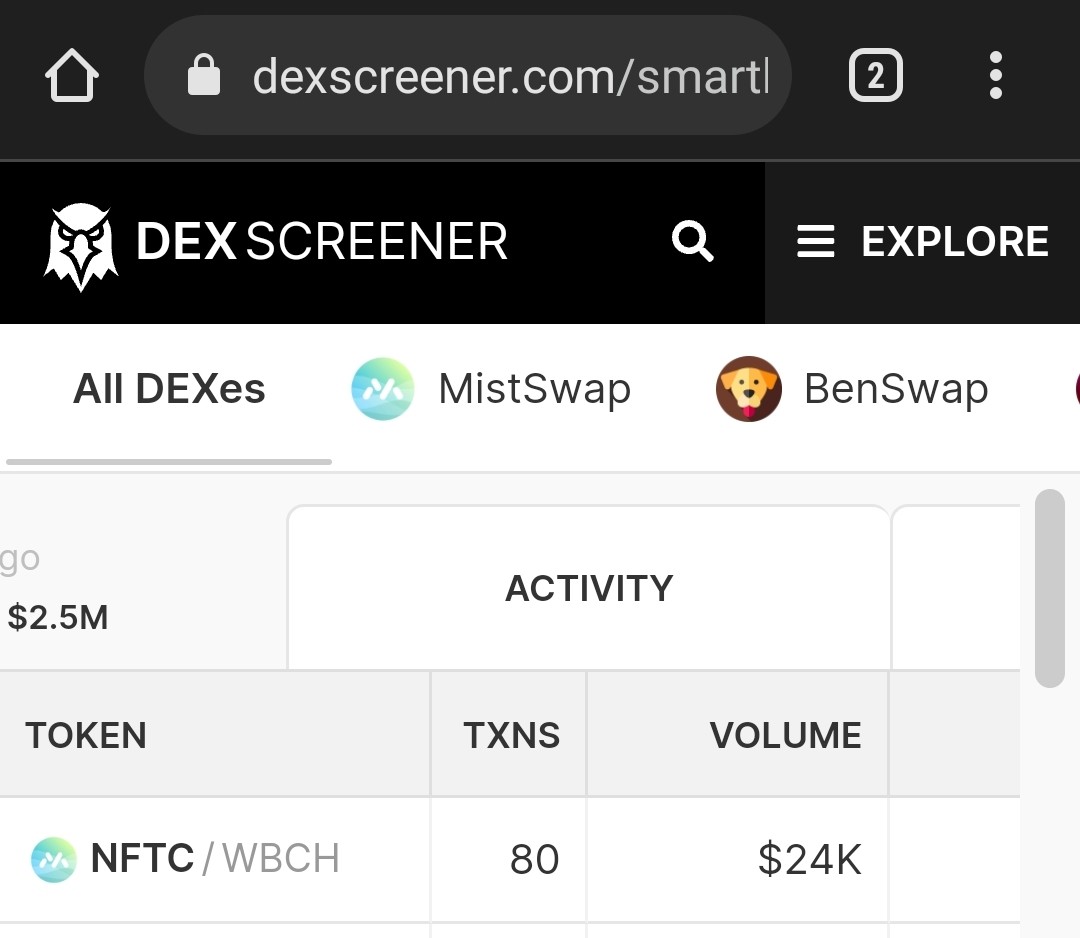Select the All DEXes tab
The width and height of the screenshot is (1080, 938).
pyautogui.click(x=169, y=388)
